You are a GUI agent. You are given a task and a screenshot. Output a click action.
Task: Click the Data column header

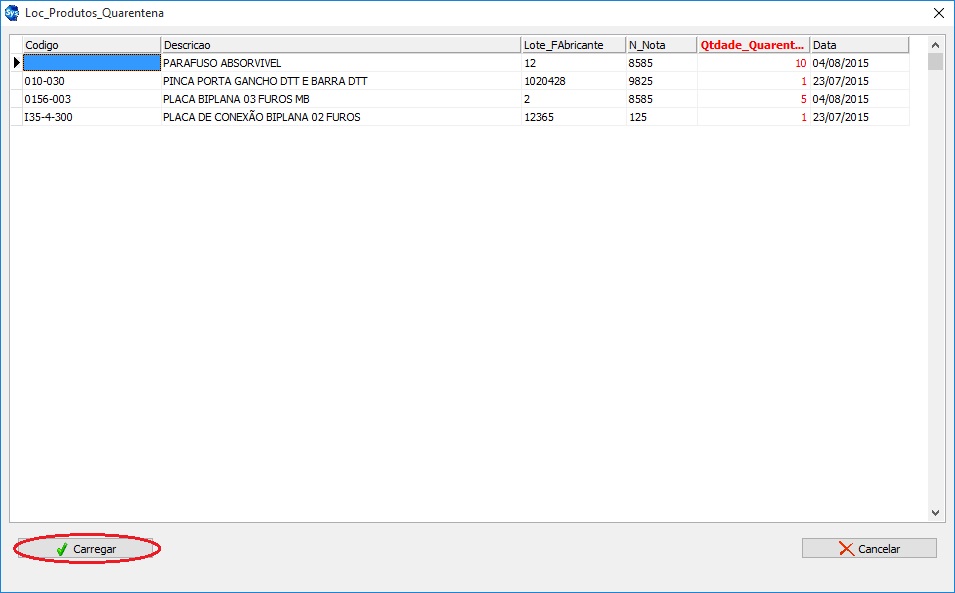point(858,45)
